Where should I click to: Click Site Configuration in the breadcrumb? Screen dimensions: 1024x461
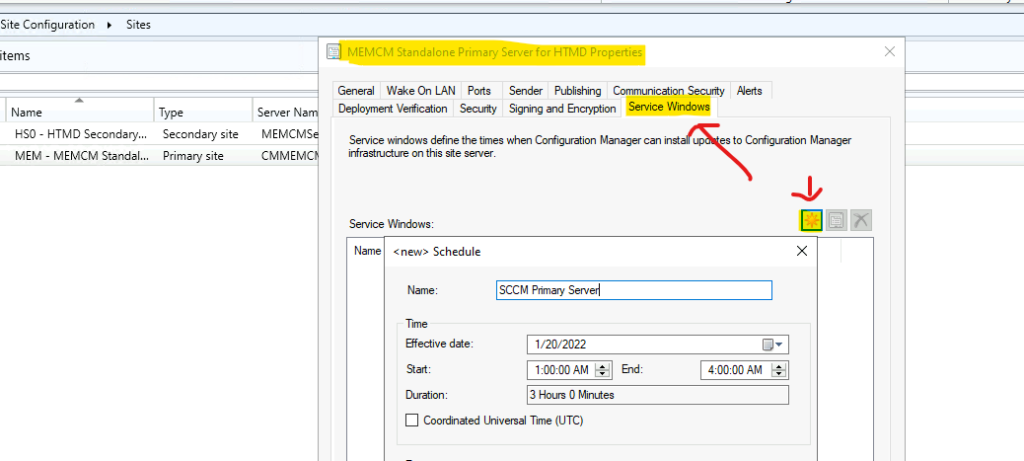click(48, 25)
